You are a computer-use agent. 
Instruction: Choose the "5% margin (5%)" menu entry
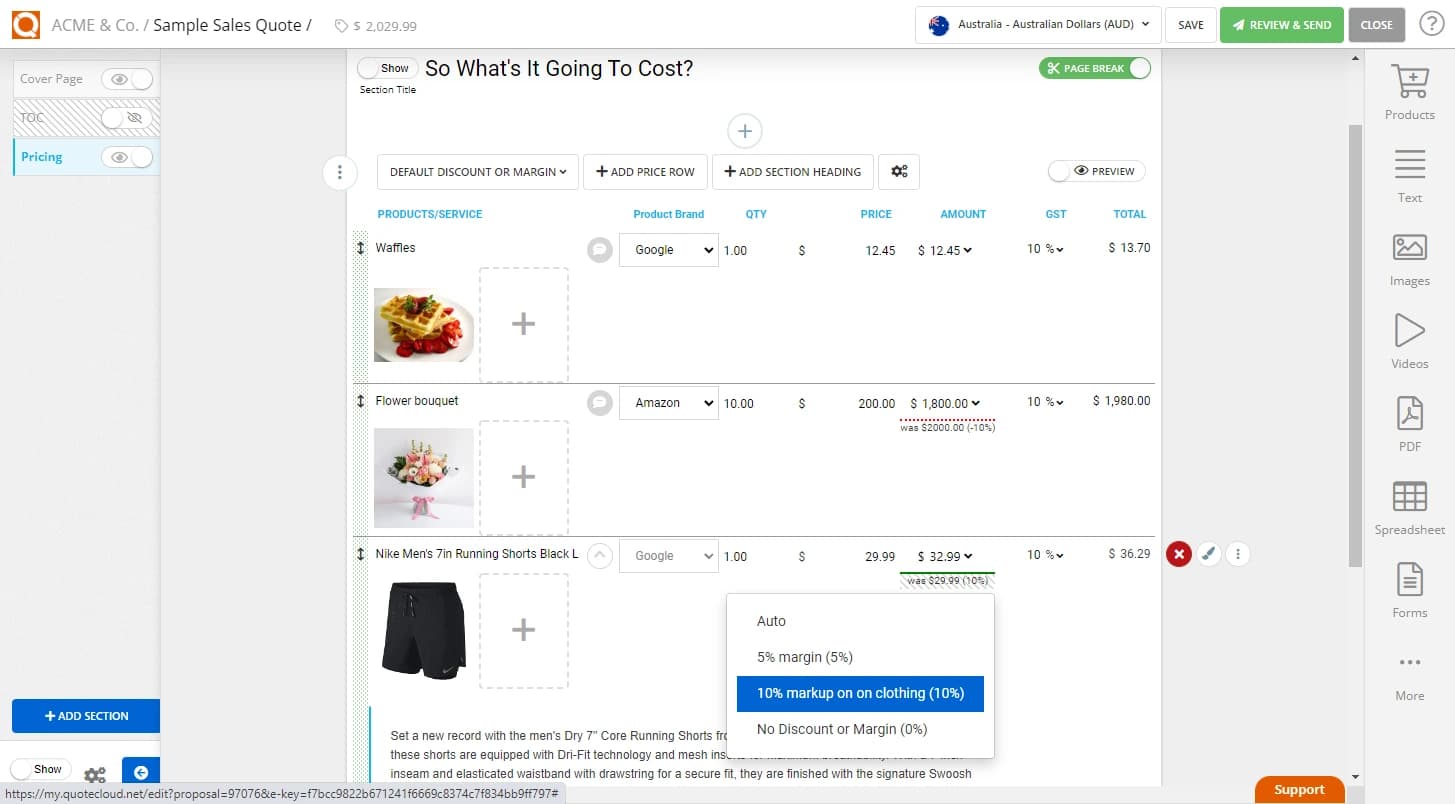pyautogui.click(x=805, y=656)
